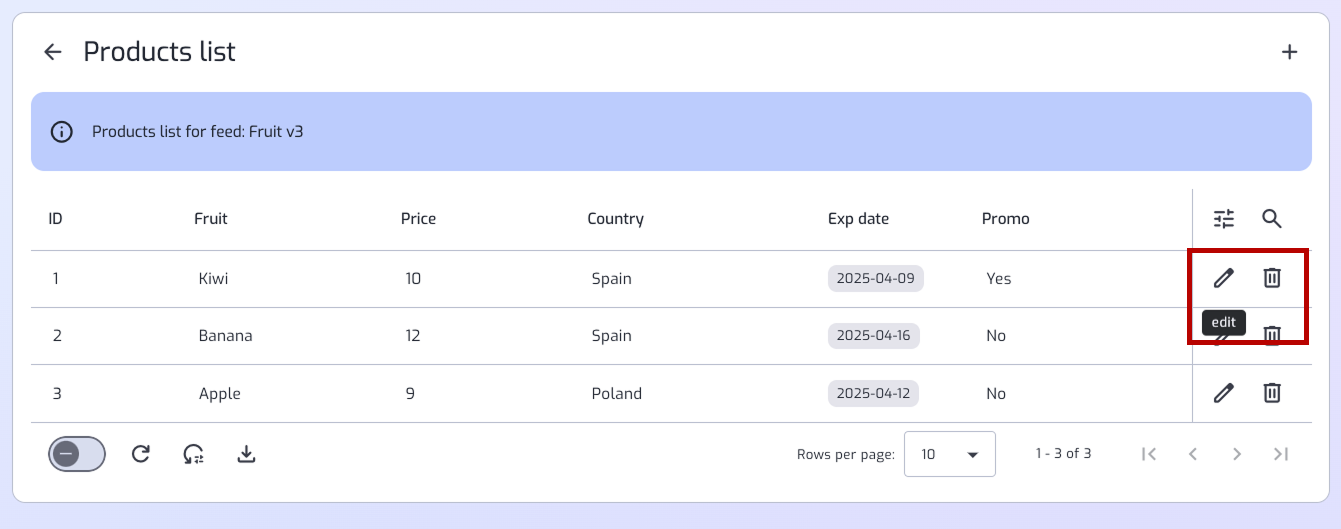Delete the Banana product row

1271,335
